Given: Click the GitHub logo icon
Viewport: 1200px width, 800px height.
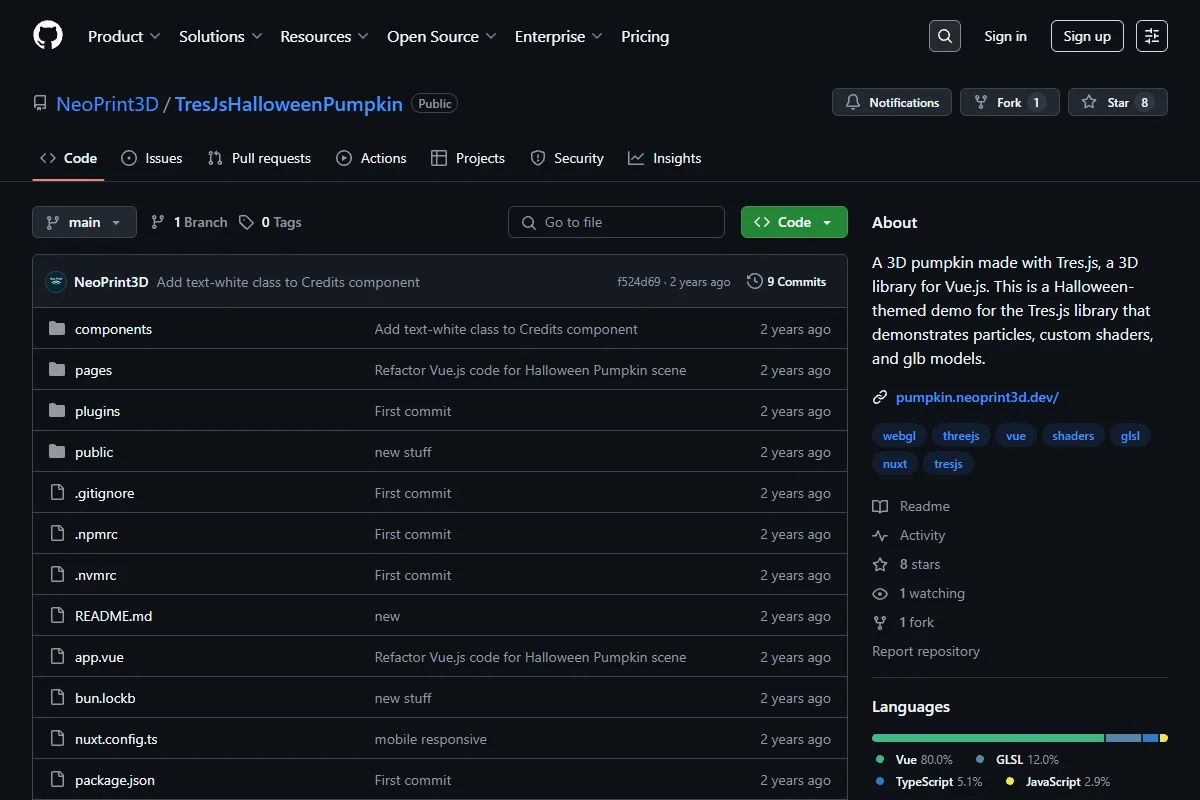Looking at the screenshot, I should [48, 36].
